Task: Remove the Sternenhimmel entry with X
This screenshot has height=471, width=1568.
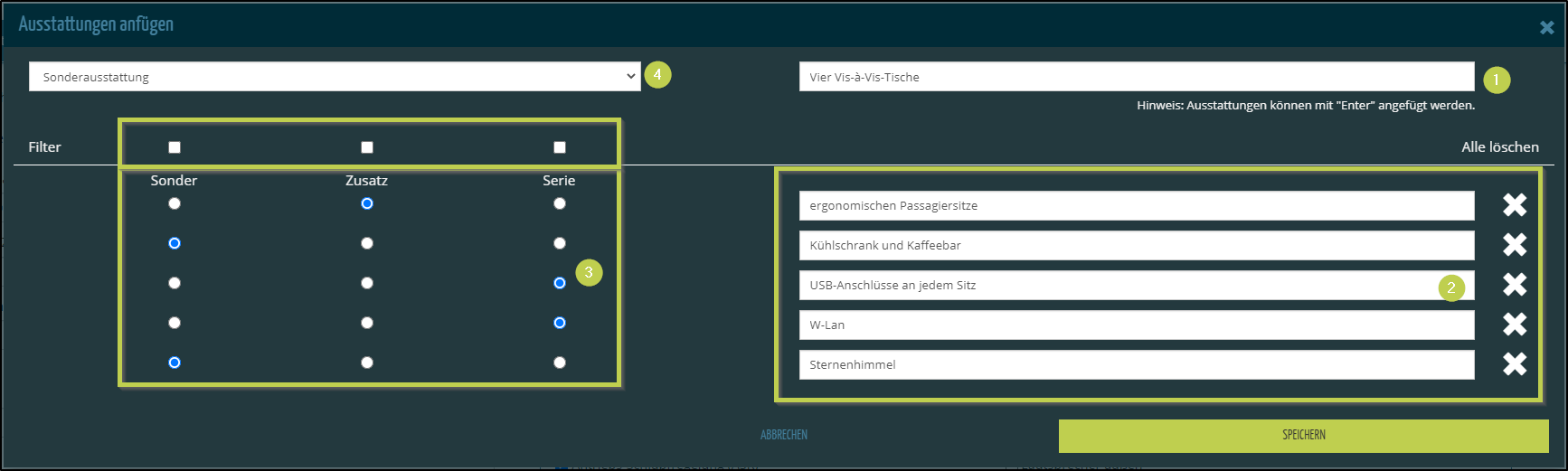Action: coord(1514,364)
